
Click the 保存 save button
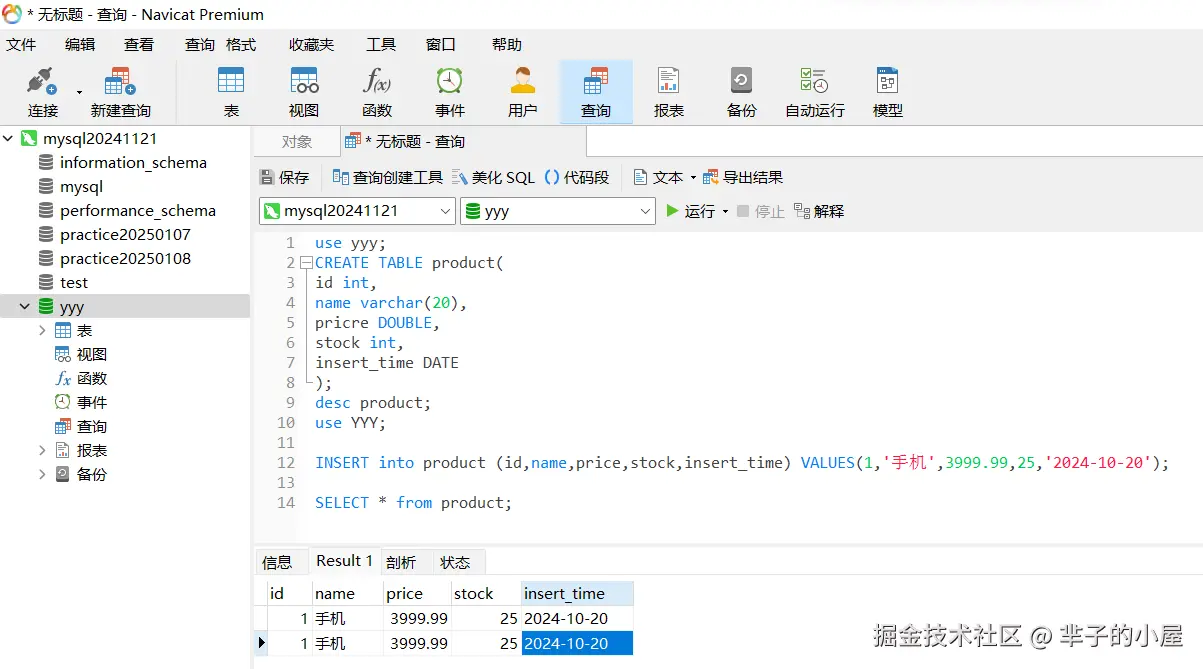[x=285, y=177]
